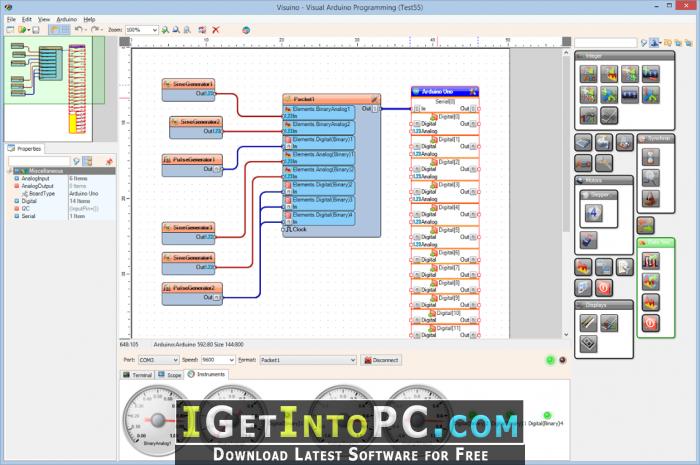The image size is (700, 465).
Task: Click the red status LED near Disconnect
Action: 562,360
